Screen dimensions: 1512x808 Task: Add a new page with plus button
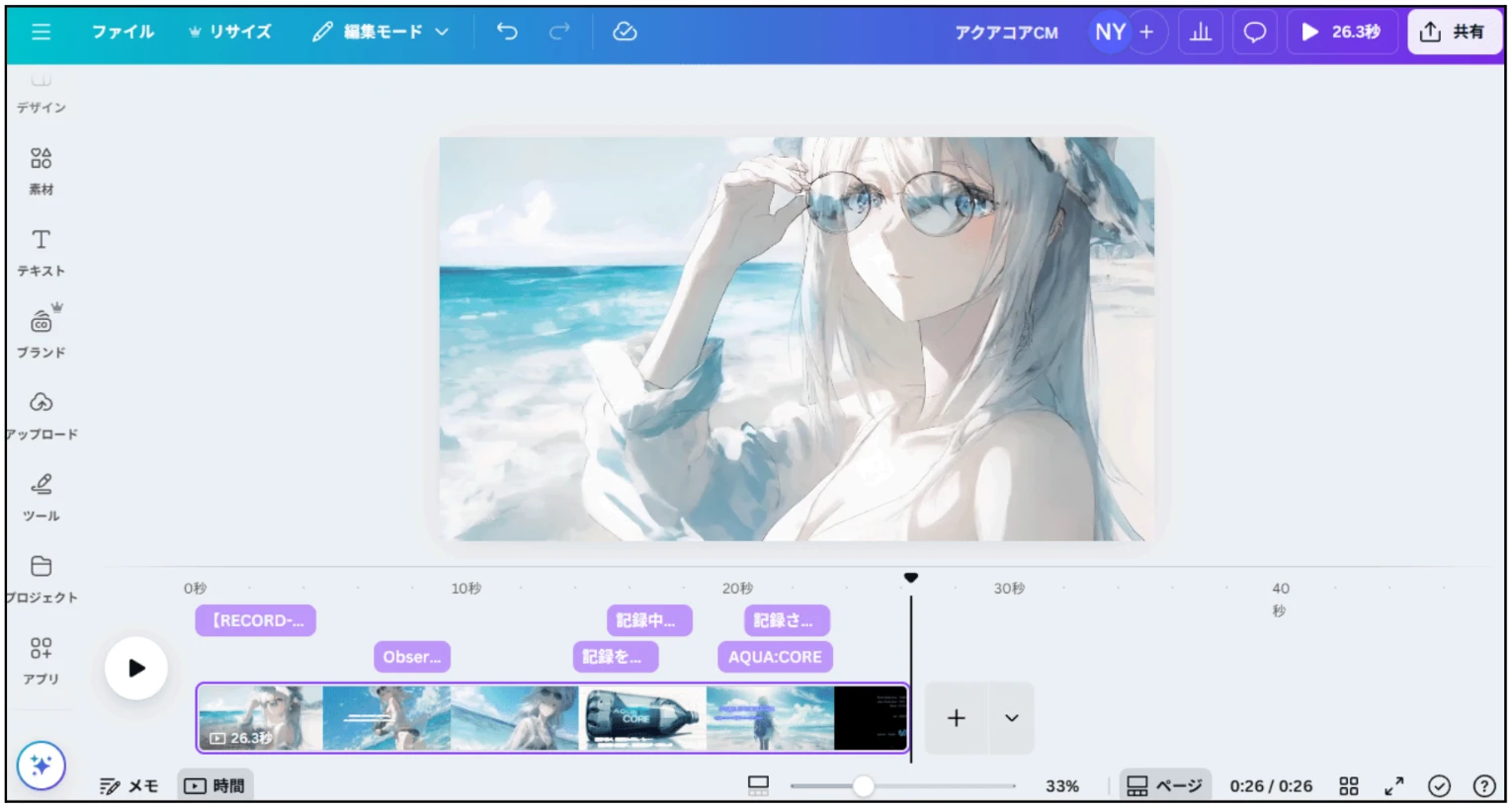(x=956, y=718)
